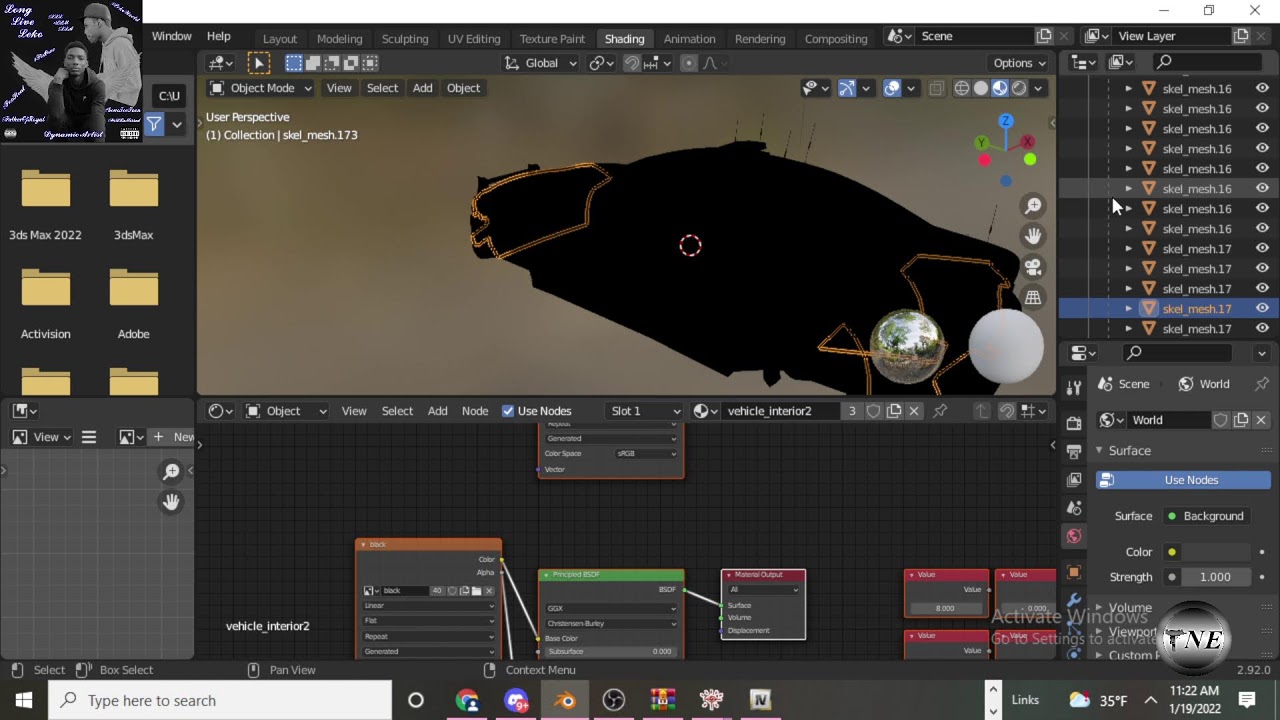The height and width of the screenshot is (720, 1280).
Task: Choose the Set new selection mode icon
Action: tap(294, 63)
